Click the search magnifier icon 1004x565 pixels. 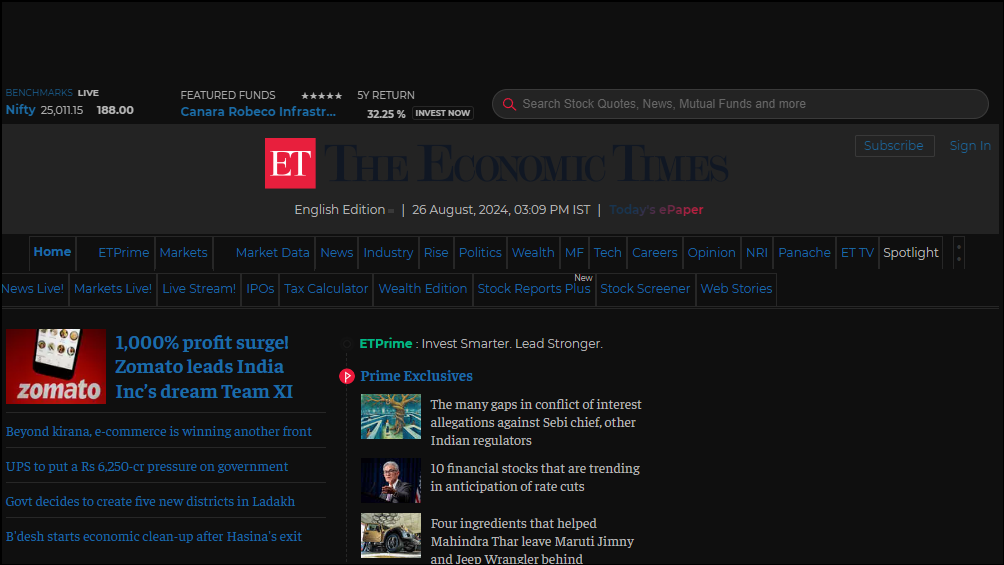509,104
